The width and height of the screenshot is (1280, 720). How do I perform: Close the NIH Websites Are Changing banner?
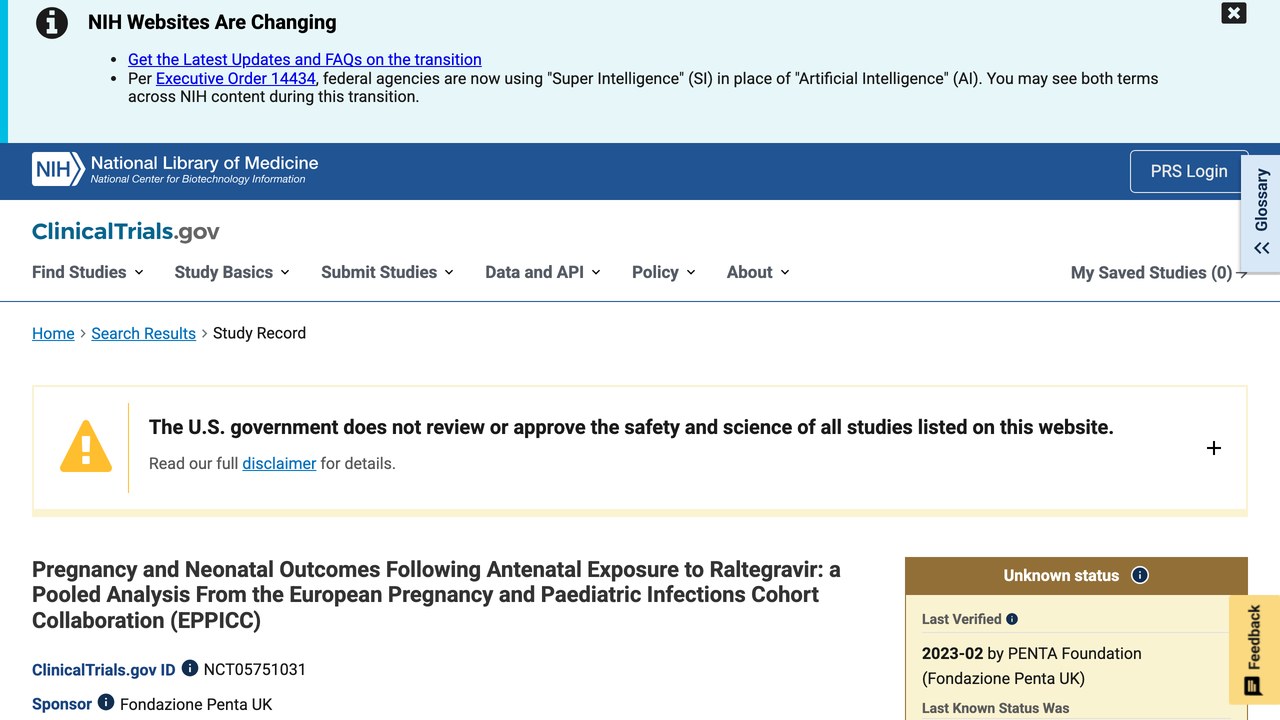pos(1234,13)
